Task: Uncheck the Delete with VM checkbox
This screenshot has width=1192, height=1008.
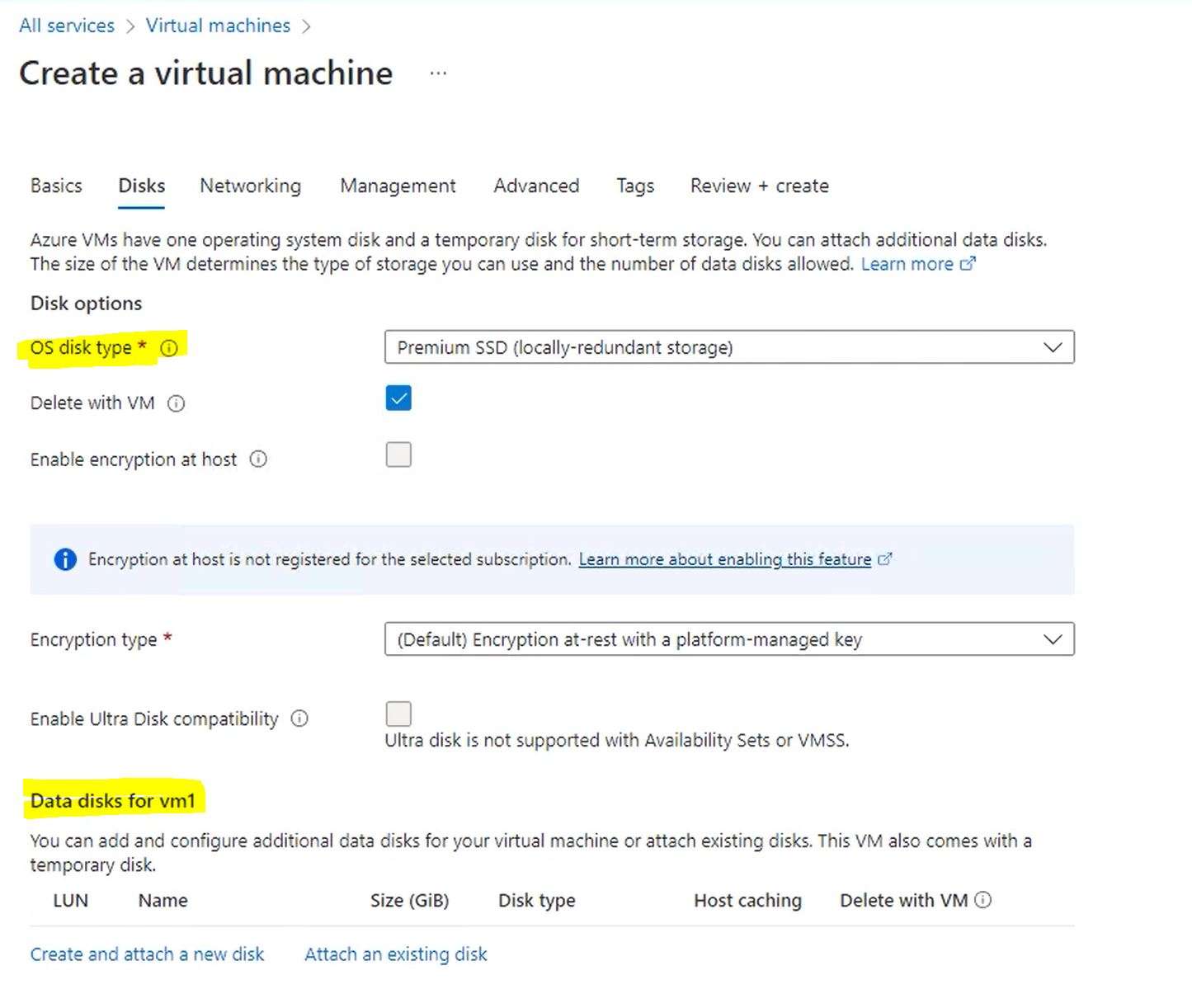Action: coord(398,398)
